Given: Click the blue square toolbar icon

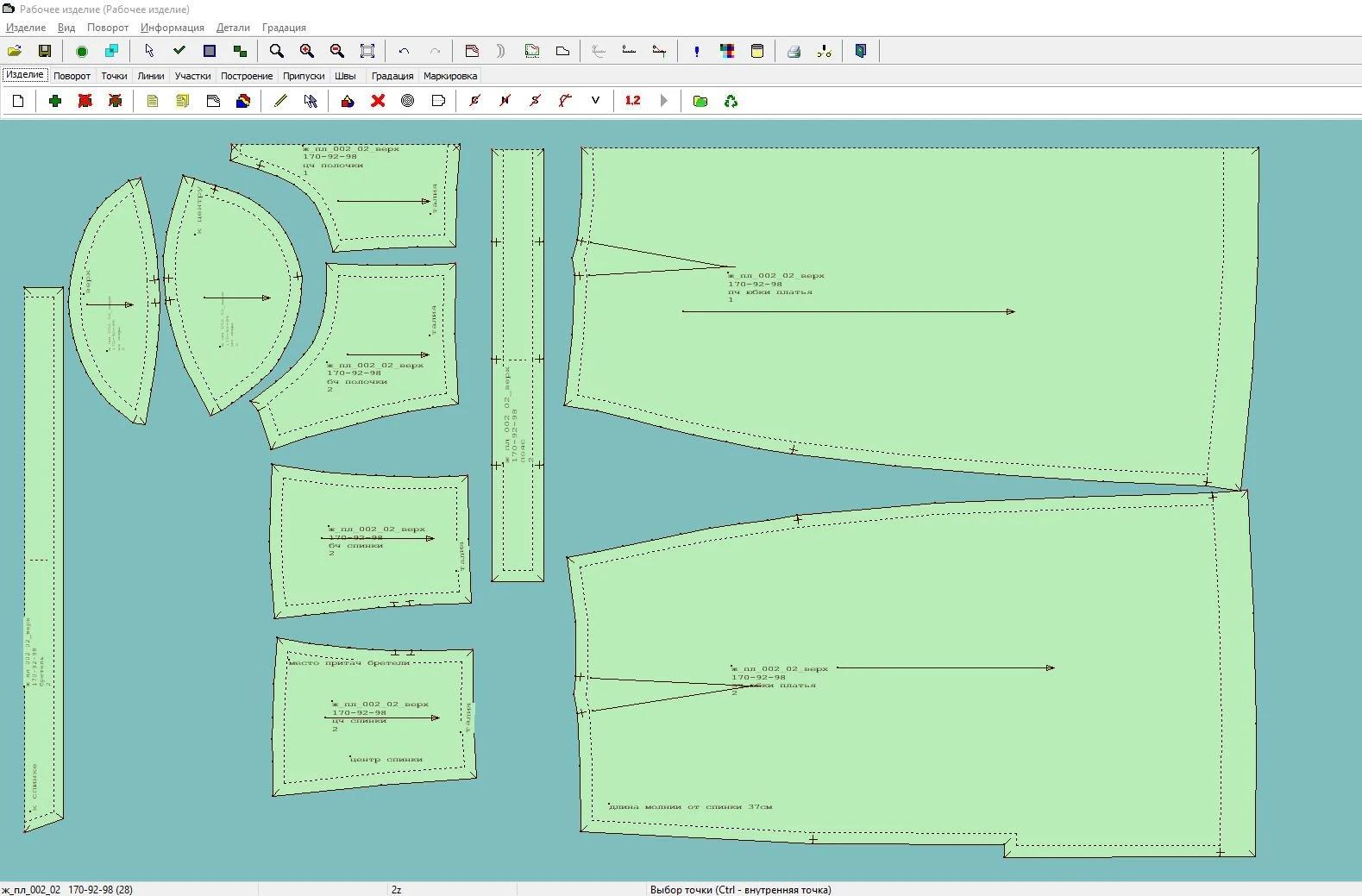Looking at the screenshot, I should [210, 51].
